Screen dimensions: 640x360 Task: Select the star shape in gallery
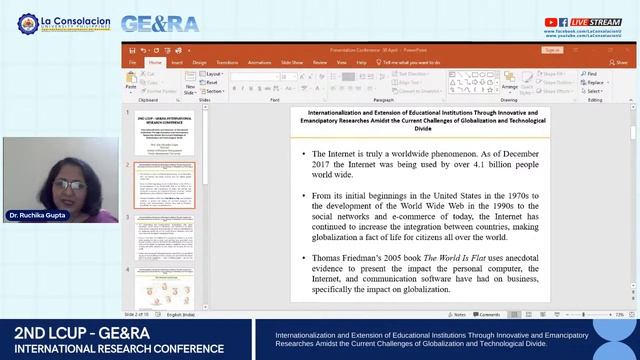[490, 90]
